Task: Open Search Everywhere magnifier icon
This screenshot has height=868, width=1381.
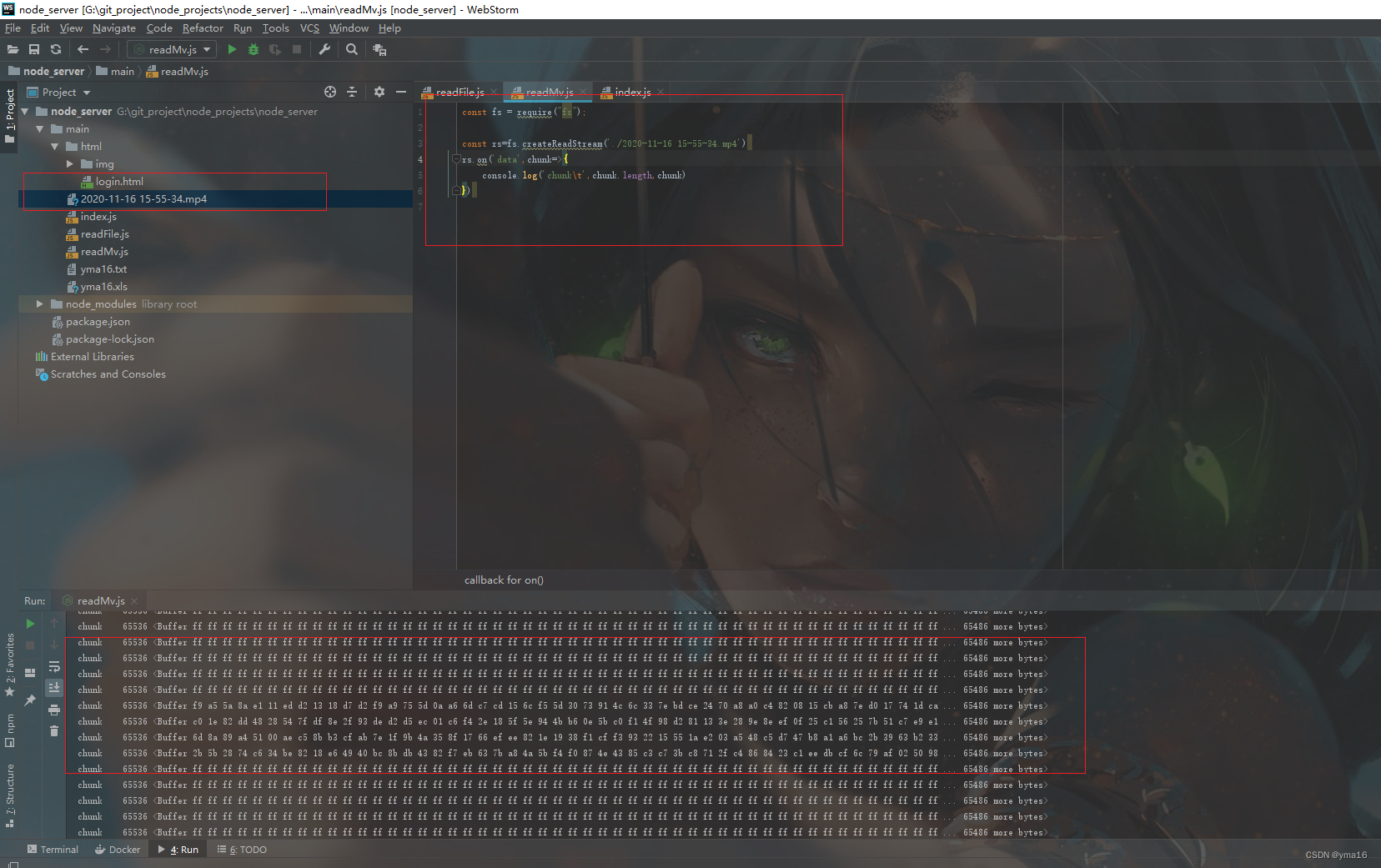Action: pyautogui.click(x=352, y=50)
